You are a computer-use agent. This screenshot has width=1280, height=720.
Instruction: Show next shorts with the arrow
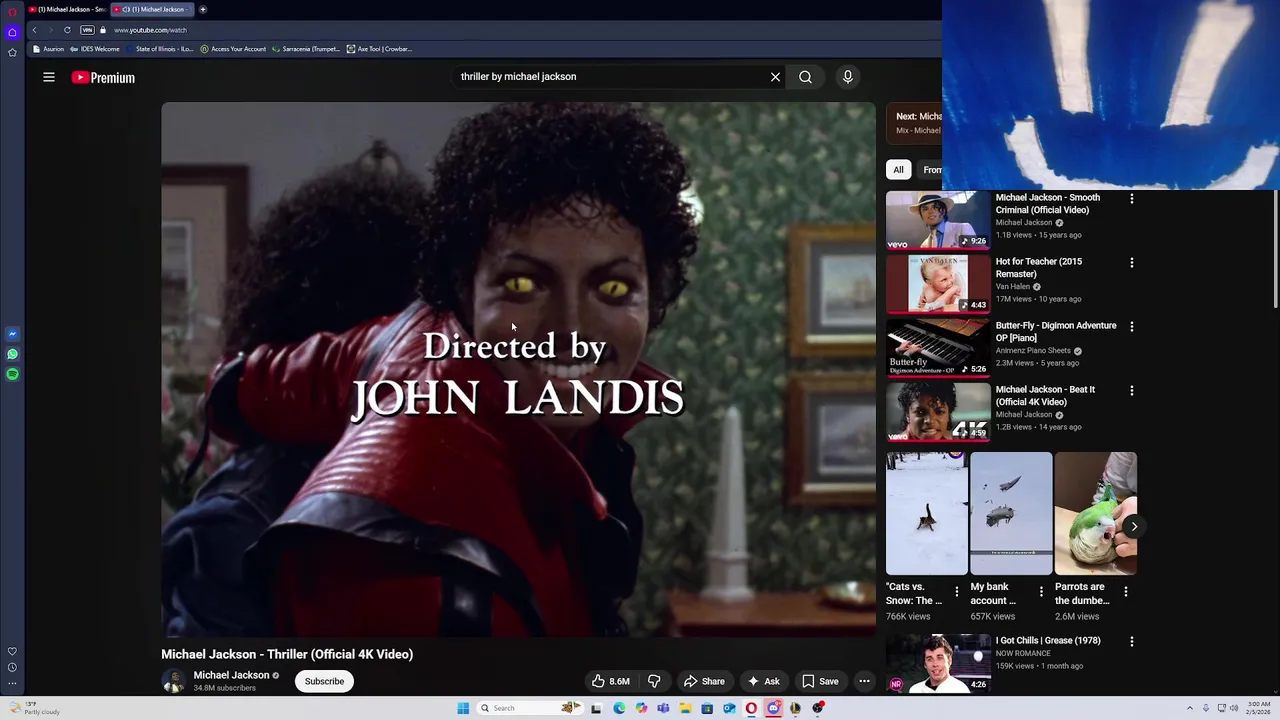1134,526
